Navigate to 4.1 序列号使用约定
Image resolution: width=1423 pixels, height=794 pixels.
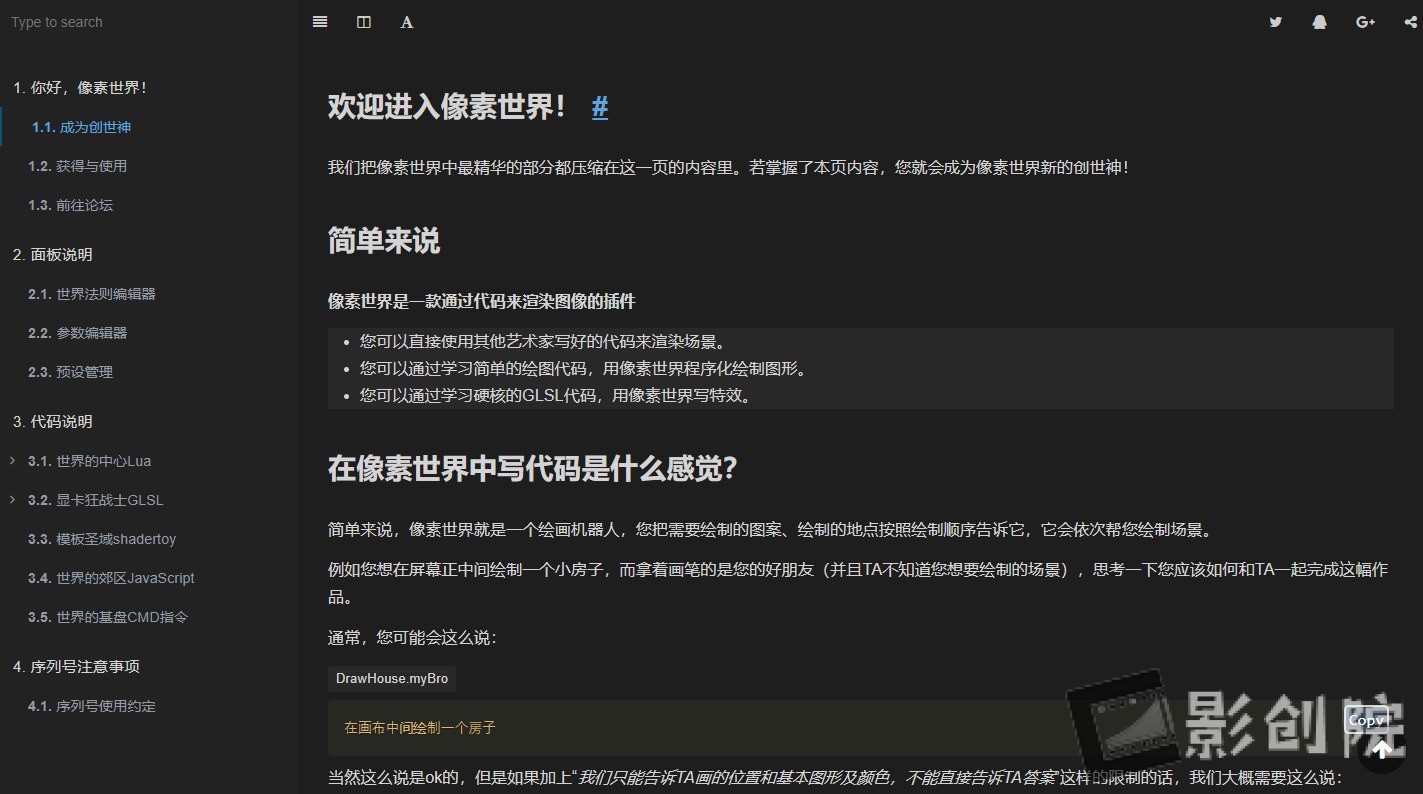92,706
